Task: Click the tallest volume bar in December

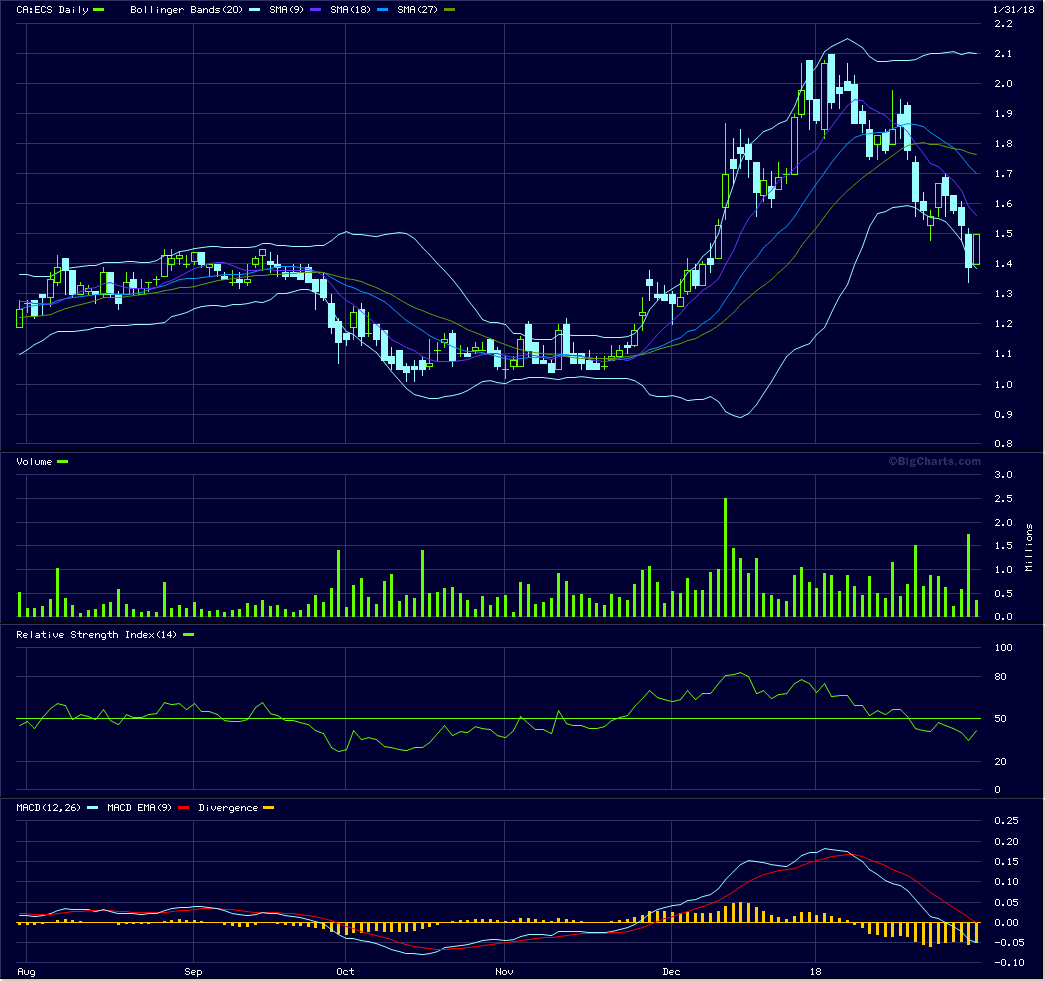Action: click(x=725, y=557)
